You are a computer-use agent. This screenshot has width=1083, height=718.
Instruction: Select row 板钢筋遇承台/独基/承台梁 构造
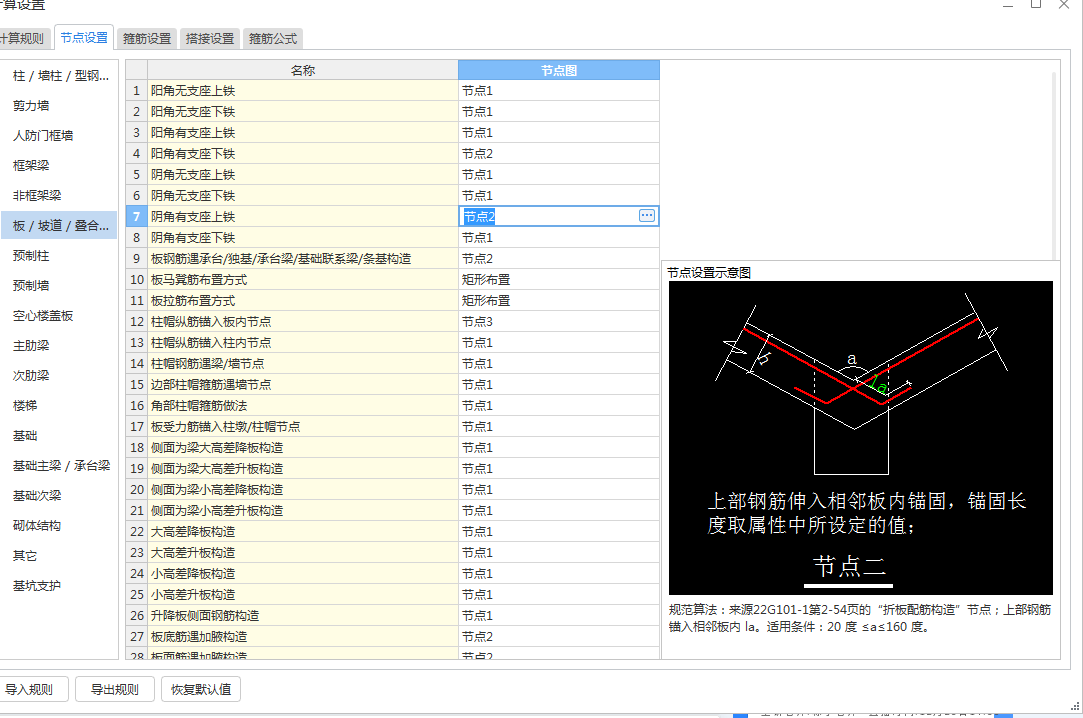tap(303, 258)
